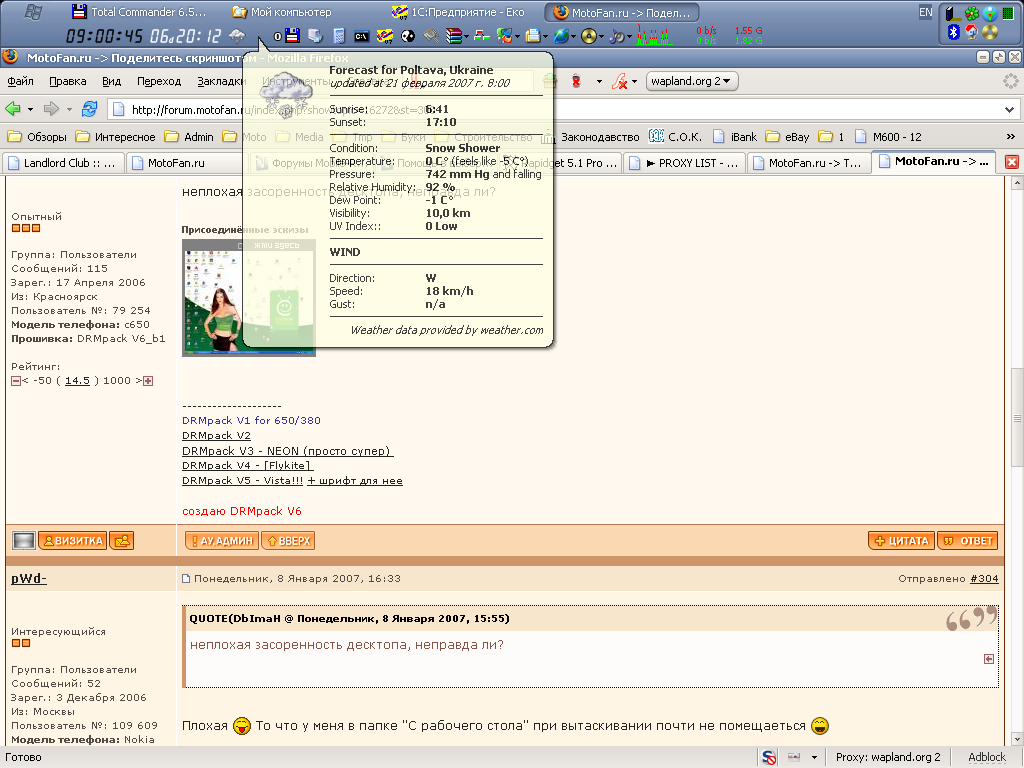The width and height of the screenshot is (1024, 768).
Task: Click the Forward arrow button
Action: coord(51,109)
